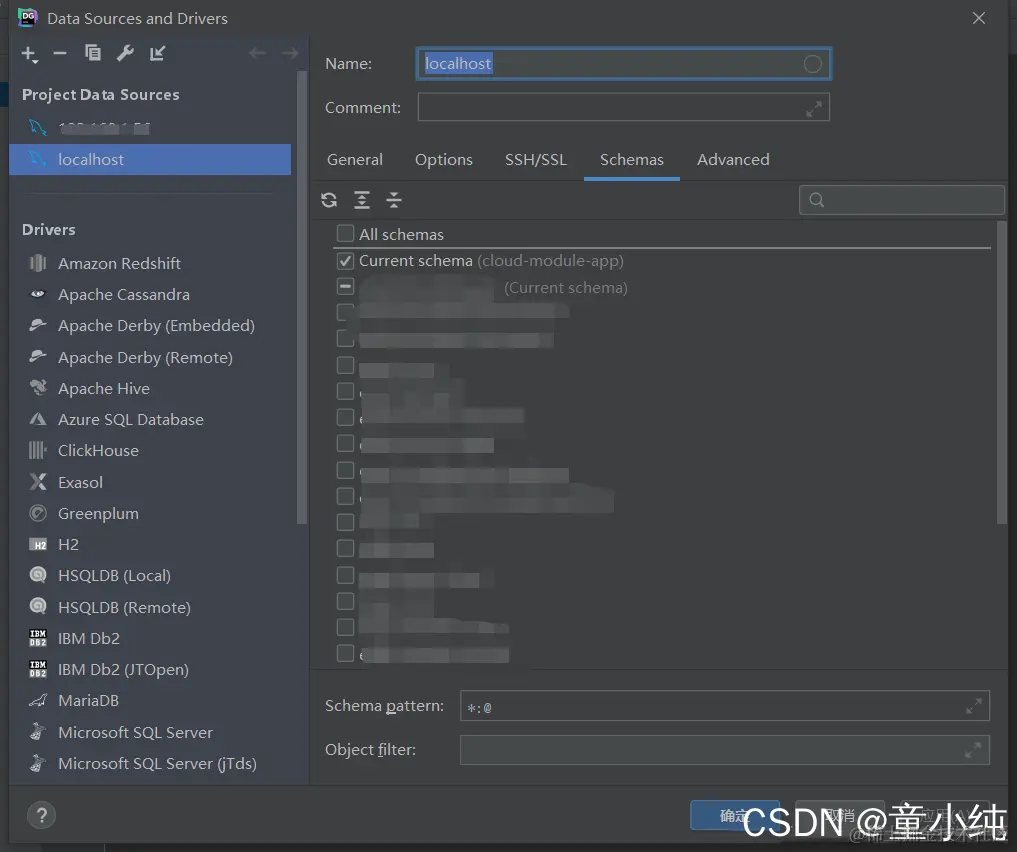Click the Azure SQL Database icon

[38, 420]
